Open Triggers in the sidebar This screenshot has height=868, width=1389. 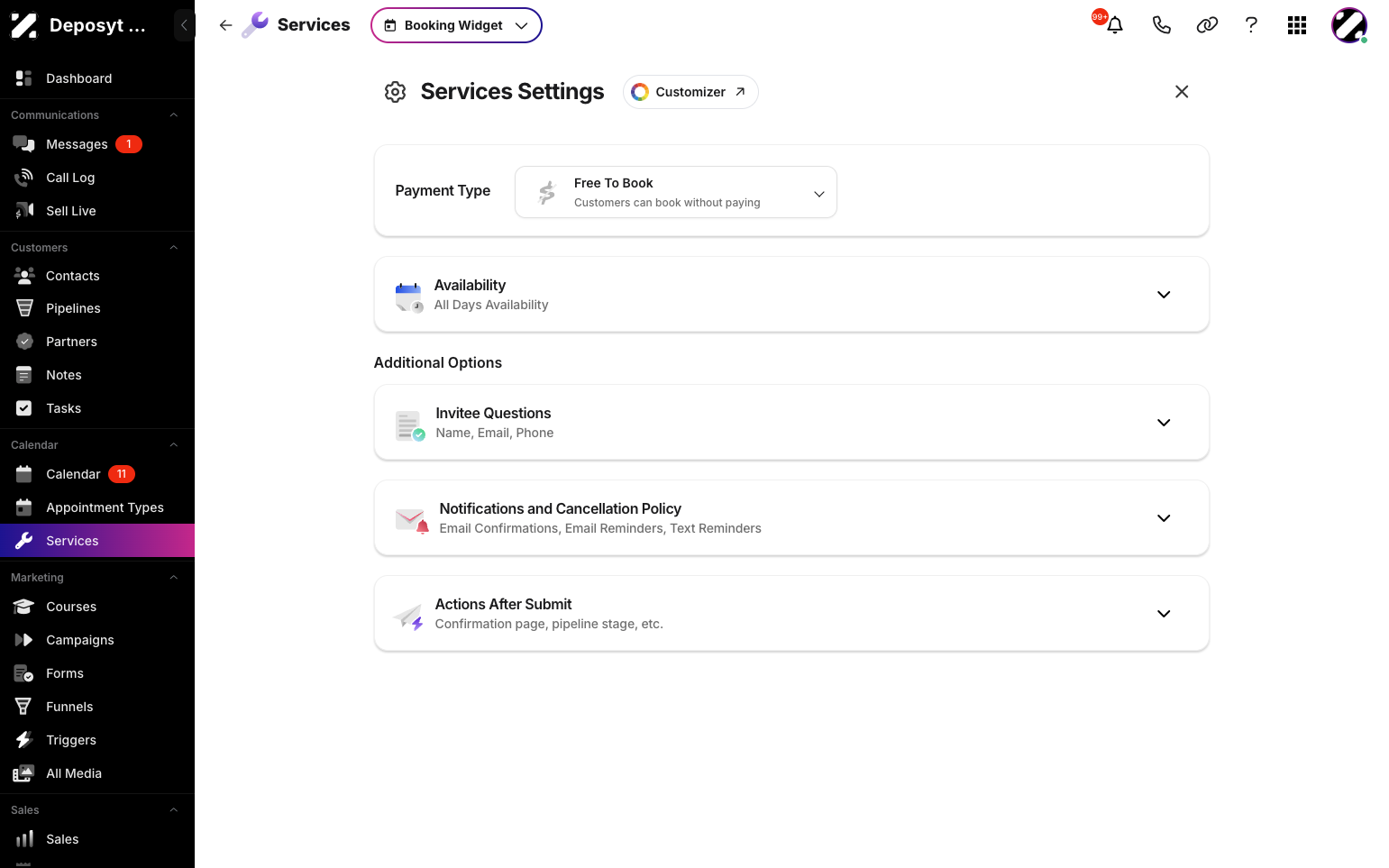97,740
